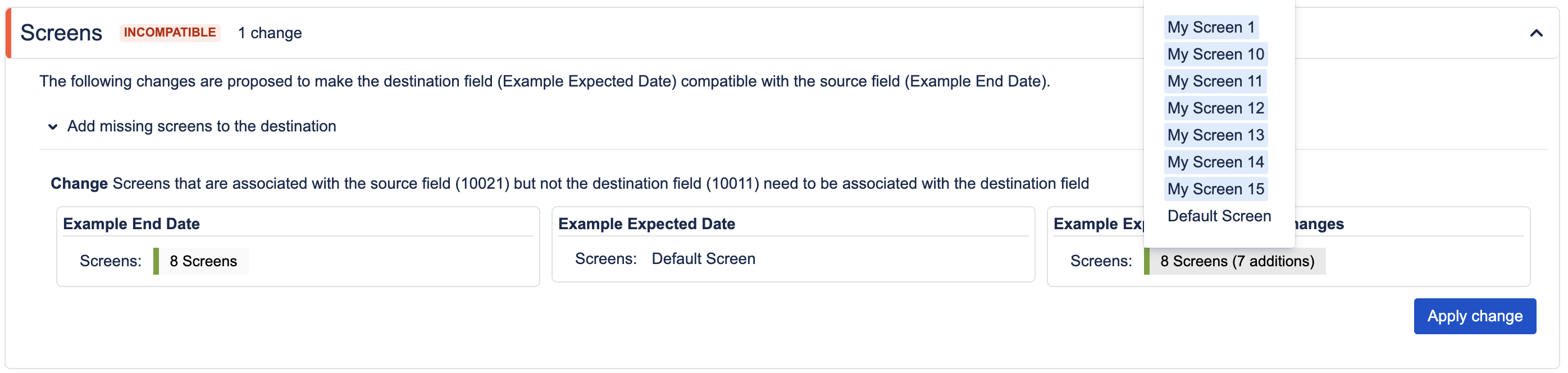Screen dimensions: 1568x373
Task: Pick My Screen 13 in the popup
Action: (x=1215, y=135)
